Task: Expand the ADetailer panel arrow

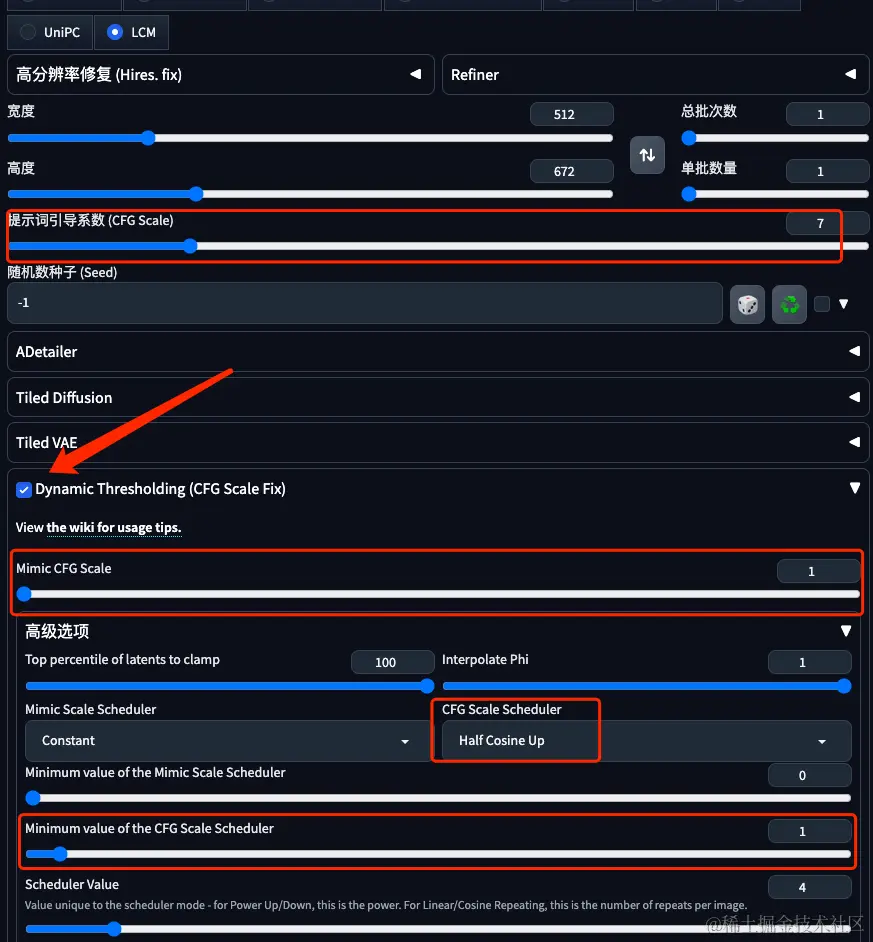Action: (x=854, y=351)
